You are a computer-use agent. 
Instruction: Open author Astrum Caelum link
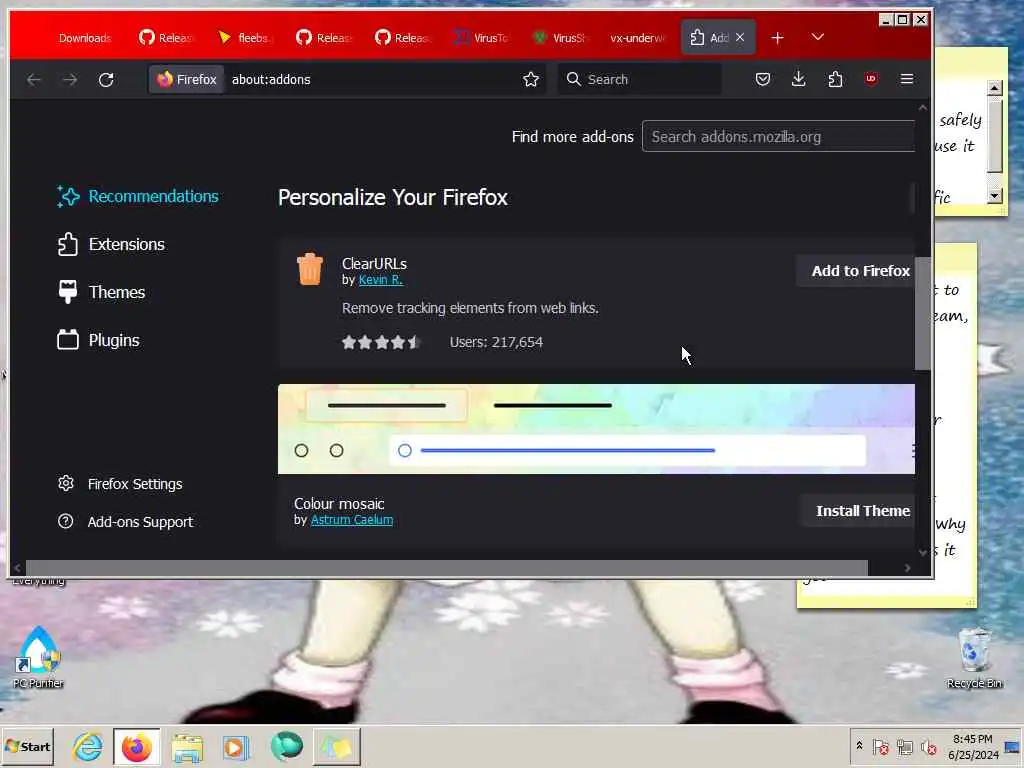(352, 520)
